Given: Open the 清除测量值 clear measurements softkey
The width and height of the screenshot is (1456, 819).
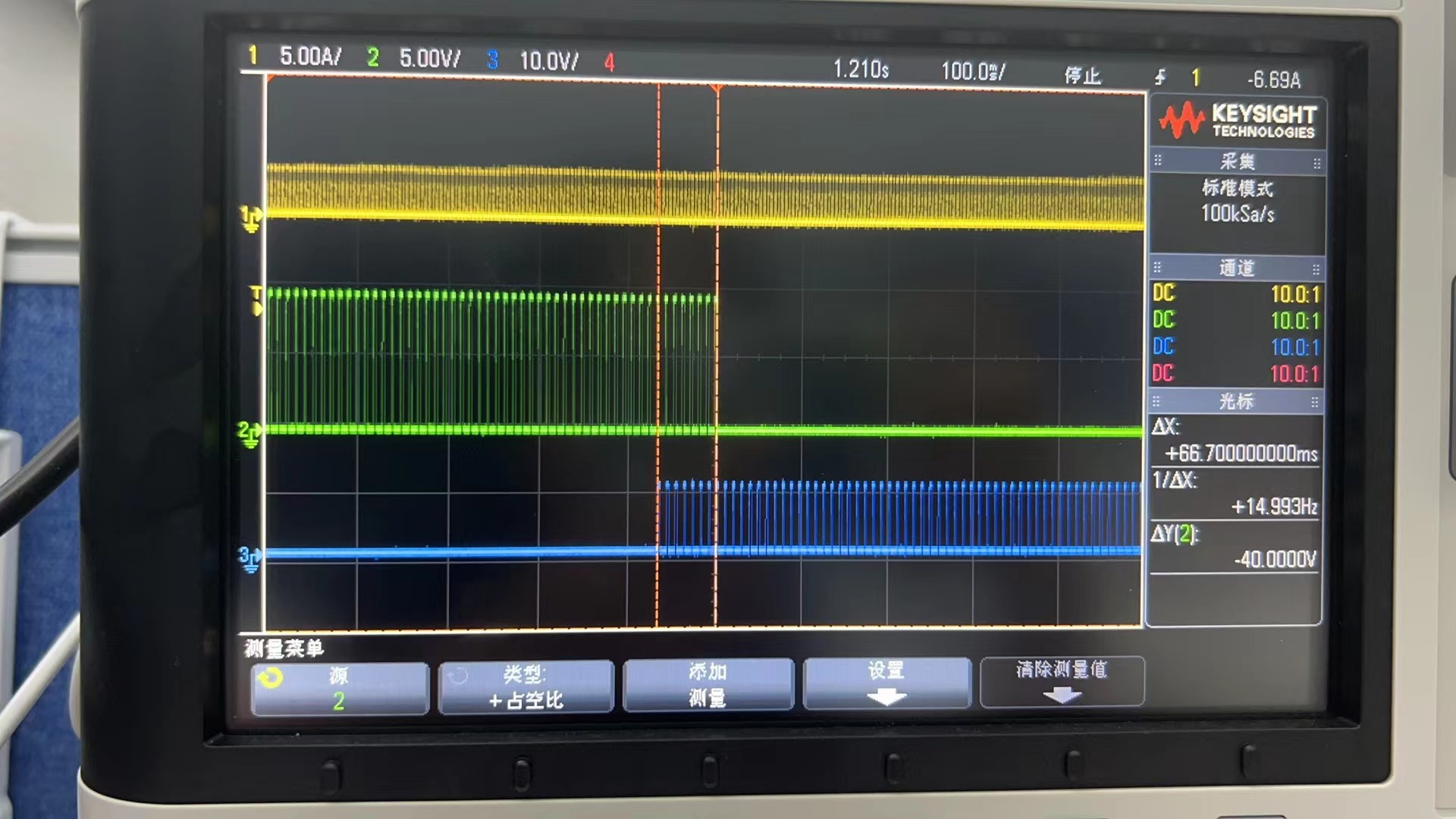Looking at the screenshot, I should coord(1062,682).
